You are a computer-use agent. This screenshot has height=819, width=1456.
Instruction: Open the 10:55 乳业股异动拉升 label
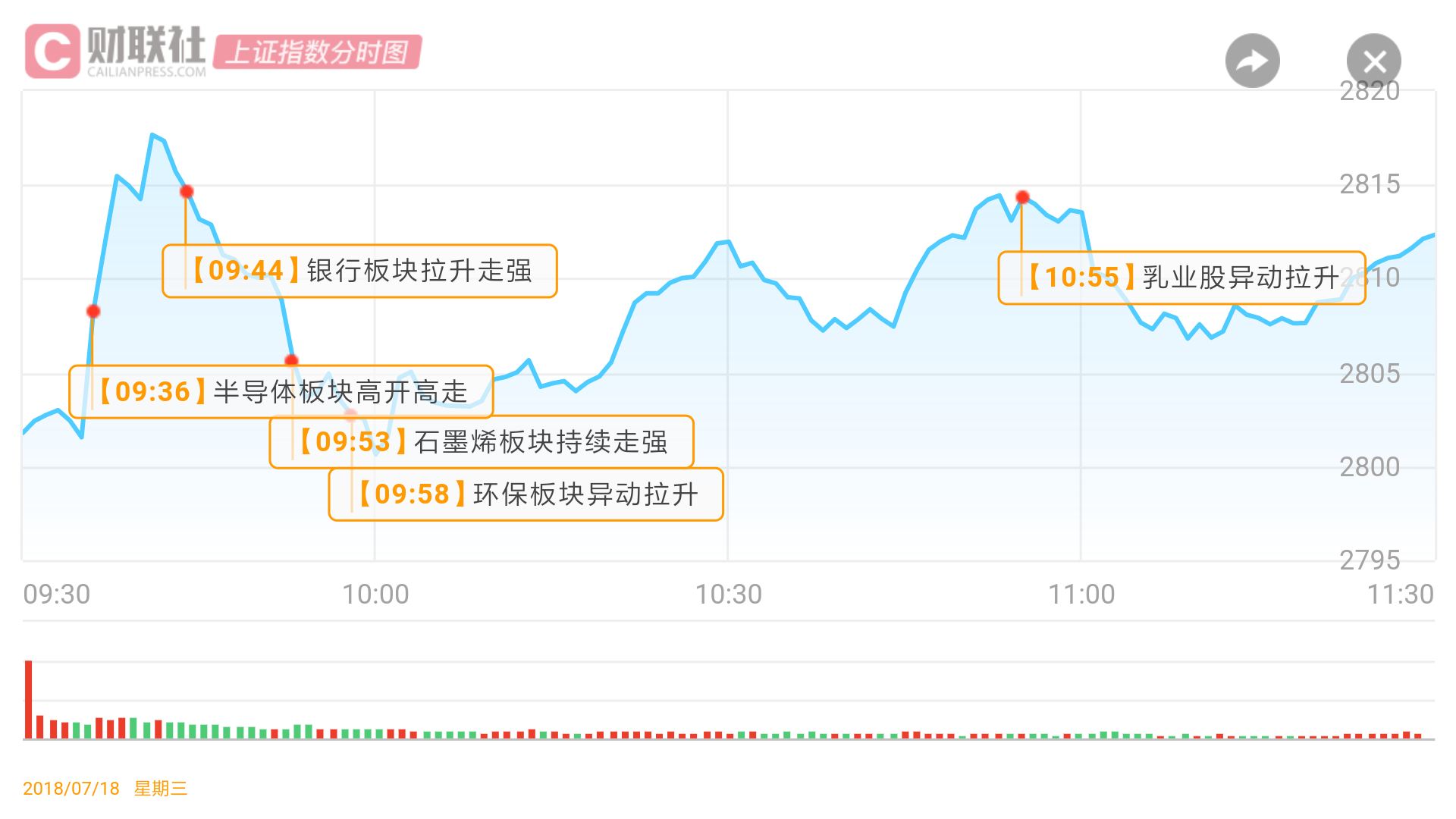pyautogui.click(x=1181, y=278)
